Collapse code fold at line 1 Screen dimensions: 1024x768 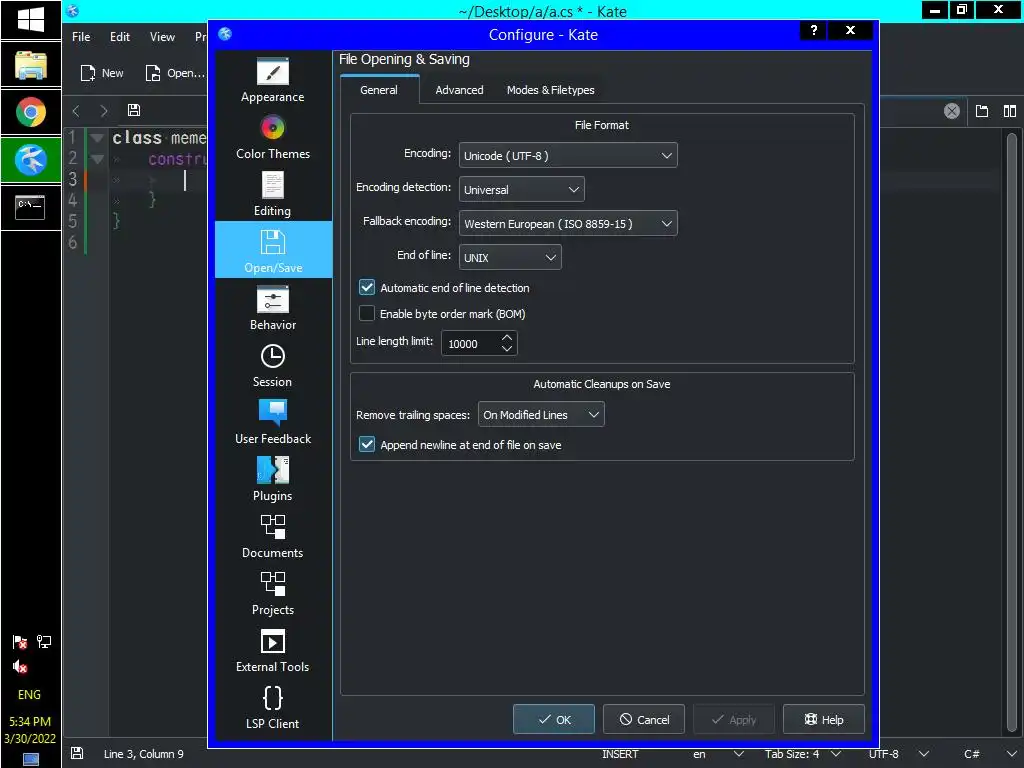tap(97, 138)
